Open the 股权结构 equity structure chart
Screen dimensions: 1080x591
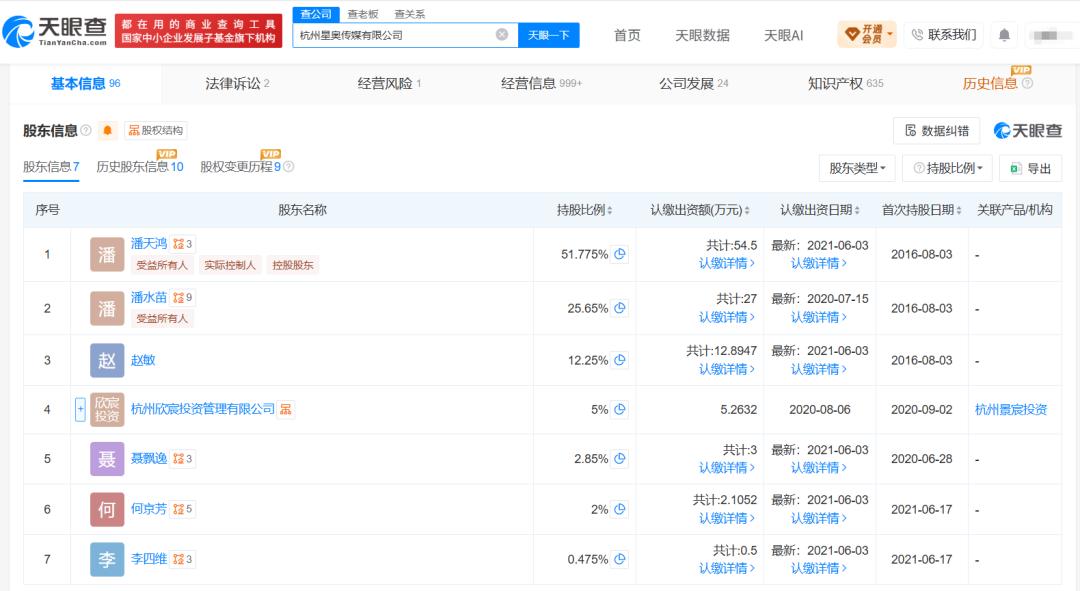click(156, 130)
